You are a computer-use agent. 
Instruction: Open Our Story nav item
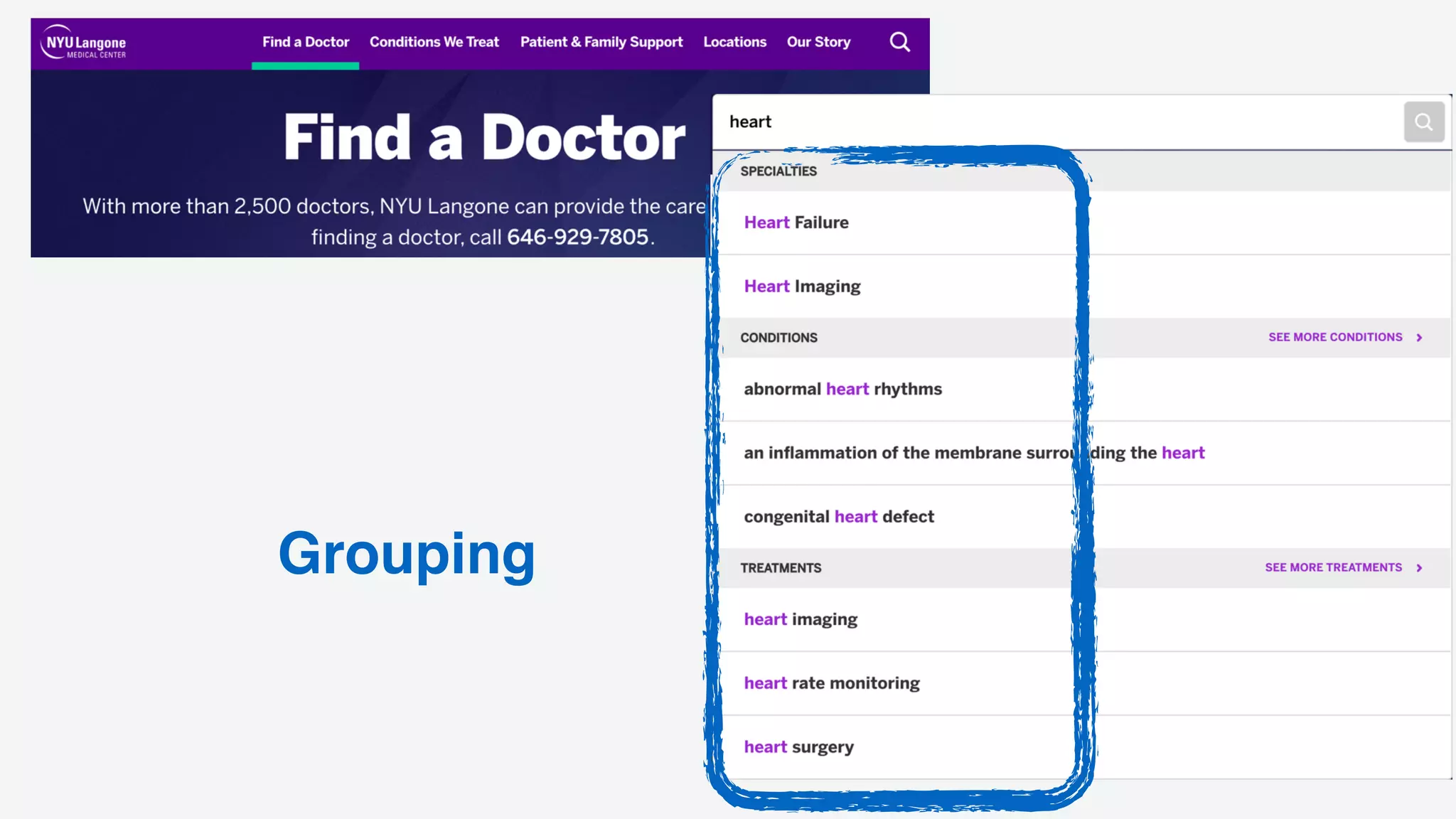[818, 43]
